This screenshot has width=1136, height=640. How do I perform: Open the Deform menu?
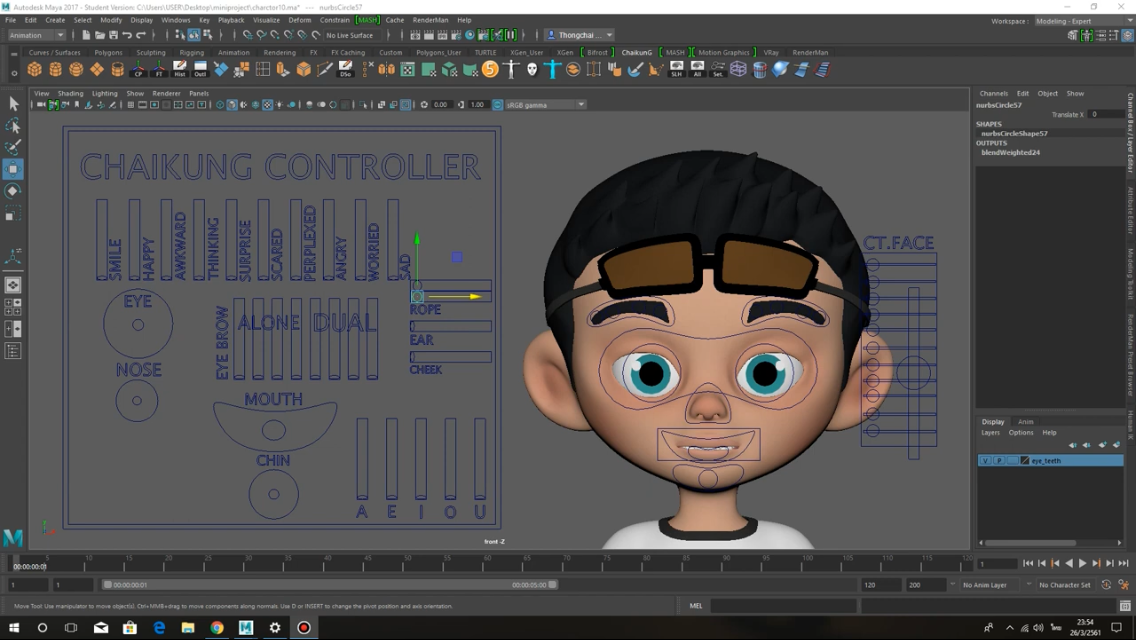pos(299,20)
